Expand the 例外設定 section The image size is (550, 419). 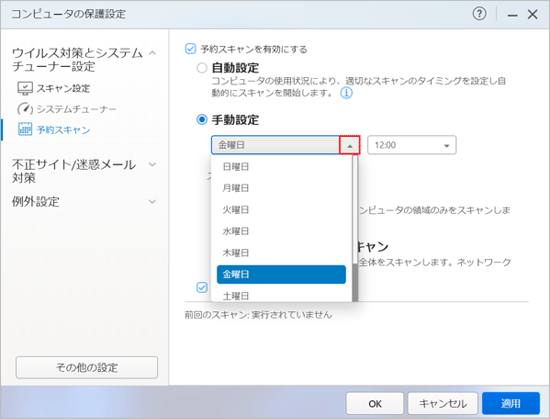152,202
